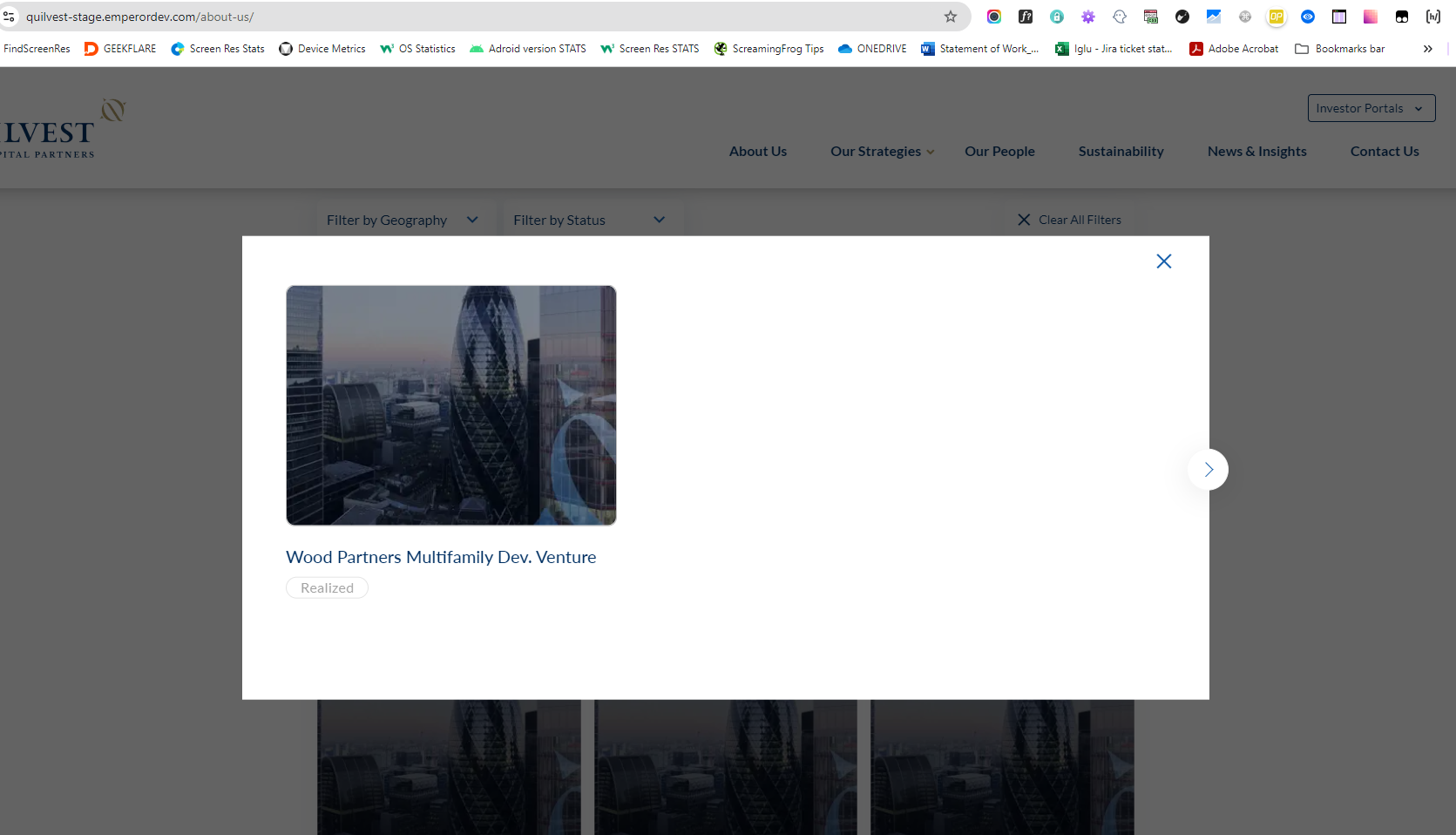1456x835 pixels.
Task: Close the modal with the X icon
Action: [1163, 261]
